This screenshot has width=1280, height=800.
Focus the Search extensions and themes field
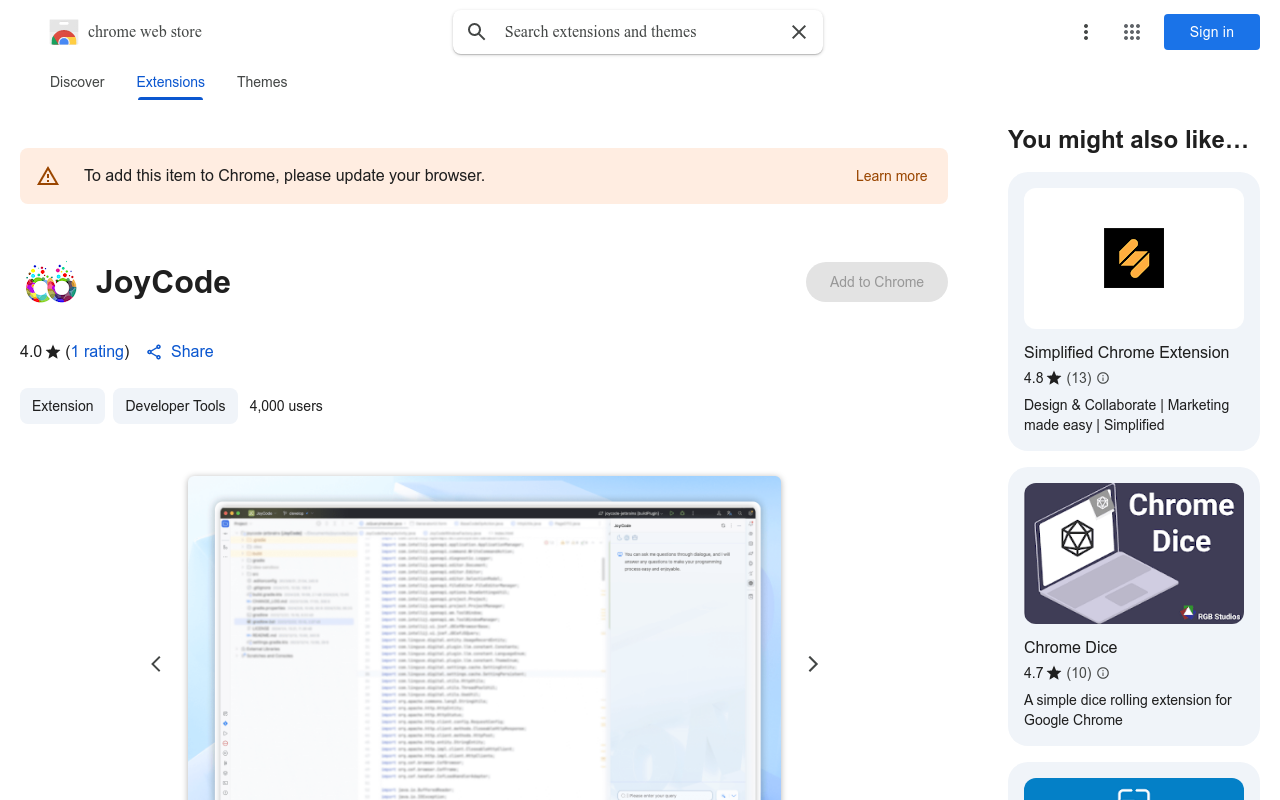[640, 32]
